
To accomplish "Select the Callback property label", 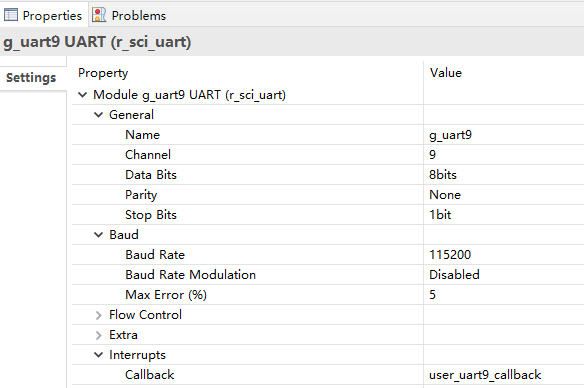I will pyautogui.click(x=149, y=375).
